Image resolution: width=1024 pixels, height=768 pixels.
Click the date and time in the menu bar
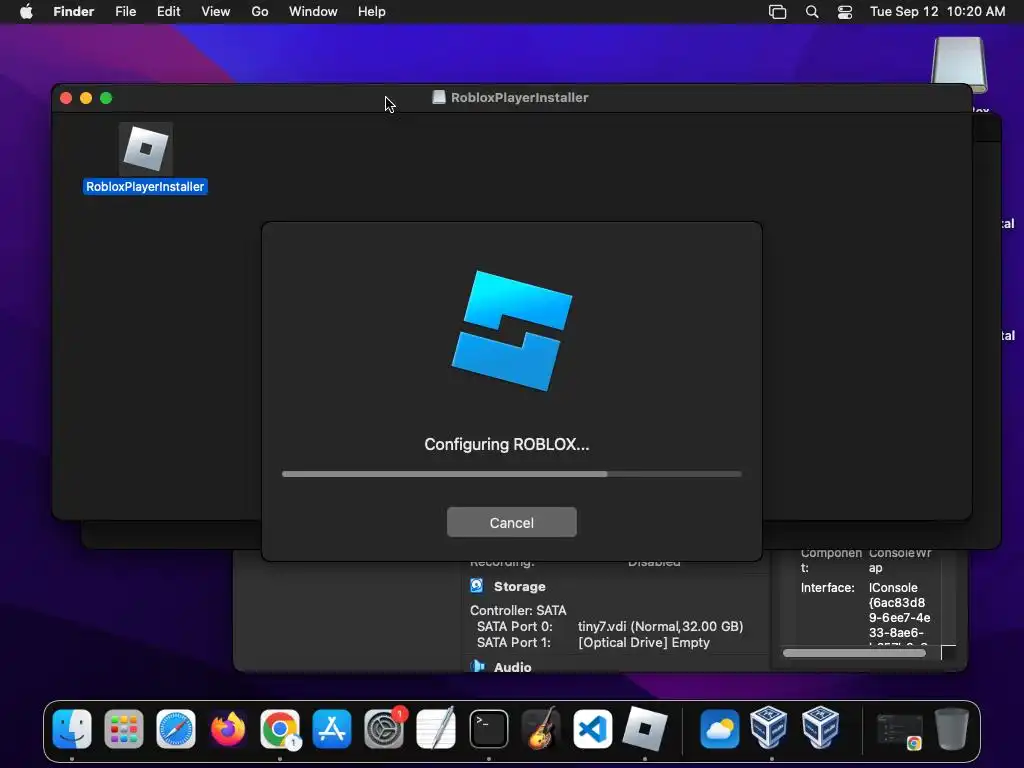click(937, 12)
